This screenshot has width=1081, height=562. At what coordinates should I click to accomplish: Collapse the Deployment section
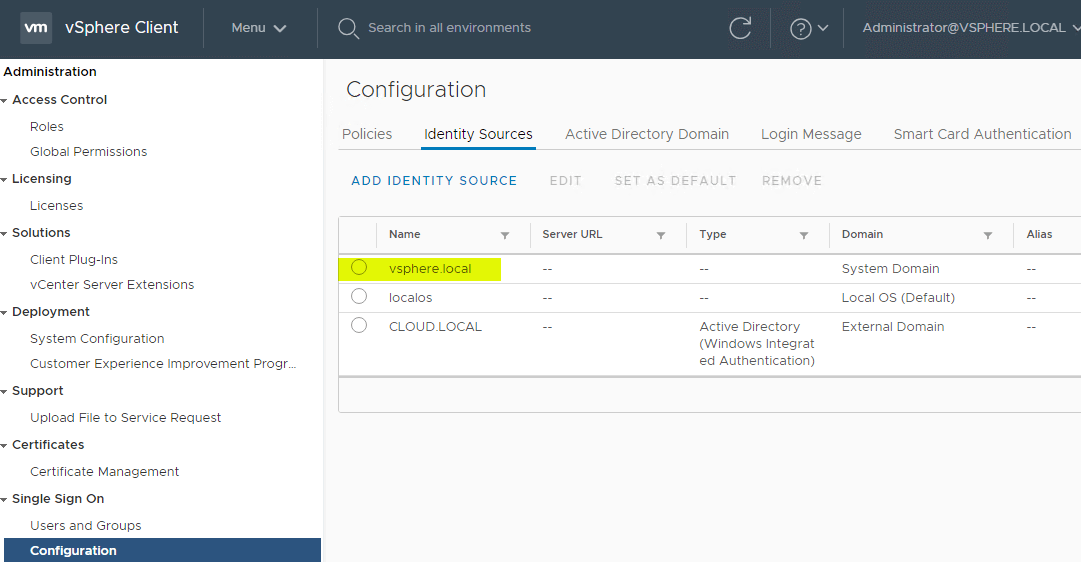click(5, 313)
